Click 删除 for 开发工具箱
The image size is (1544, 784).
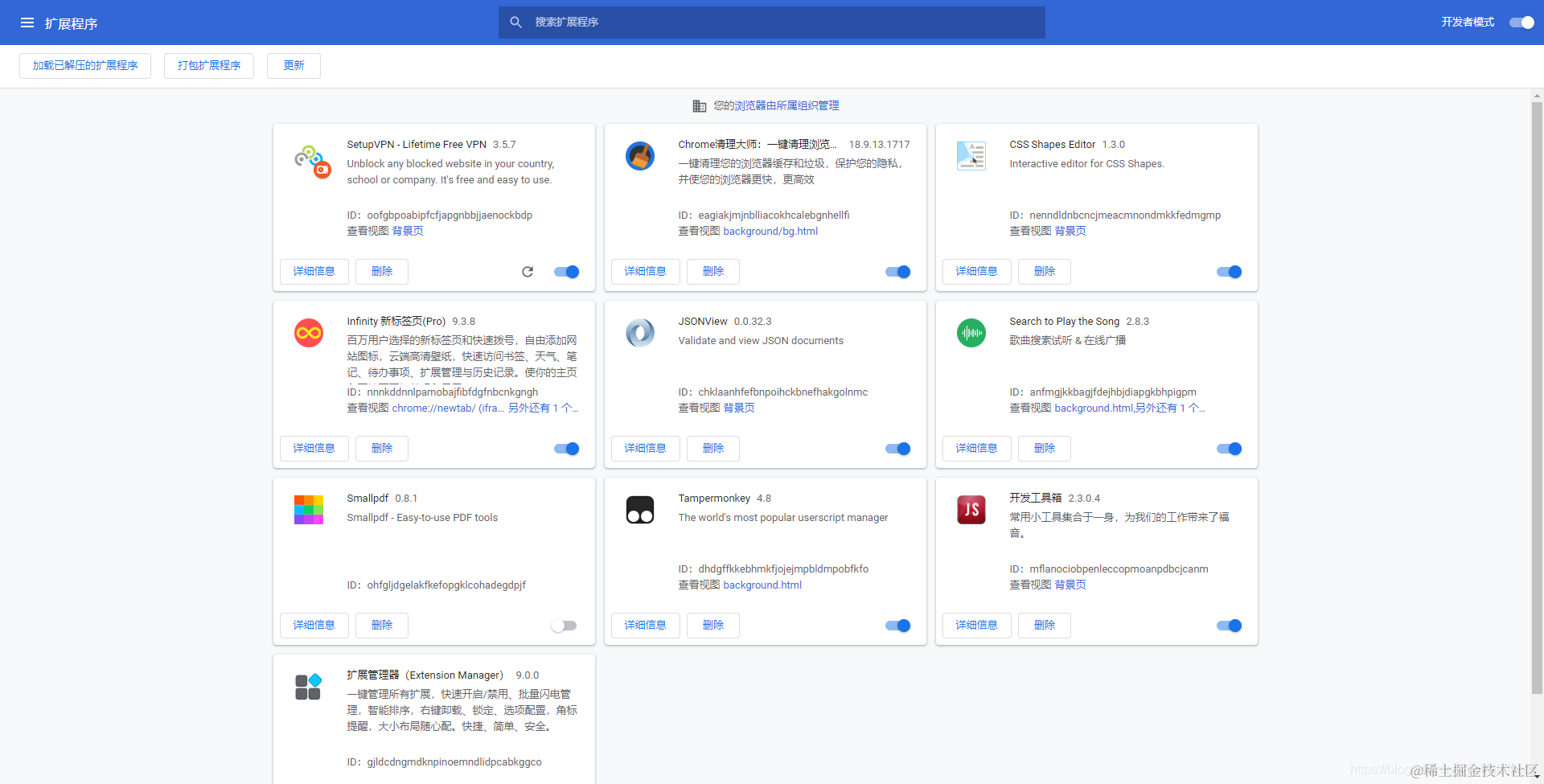(x=1045, y=626)
